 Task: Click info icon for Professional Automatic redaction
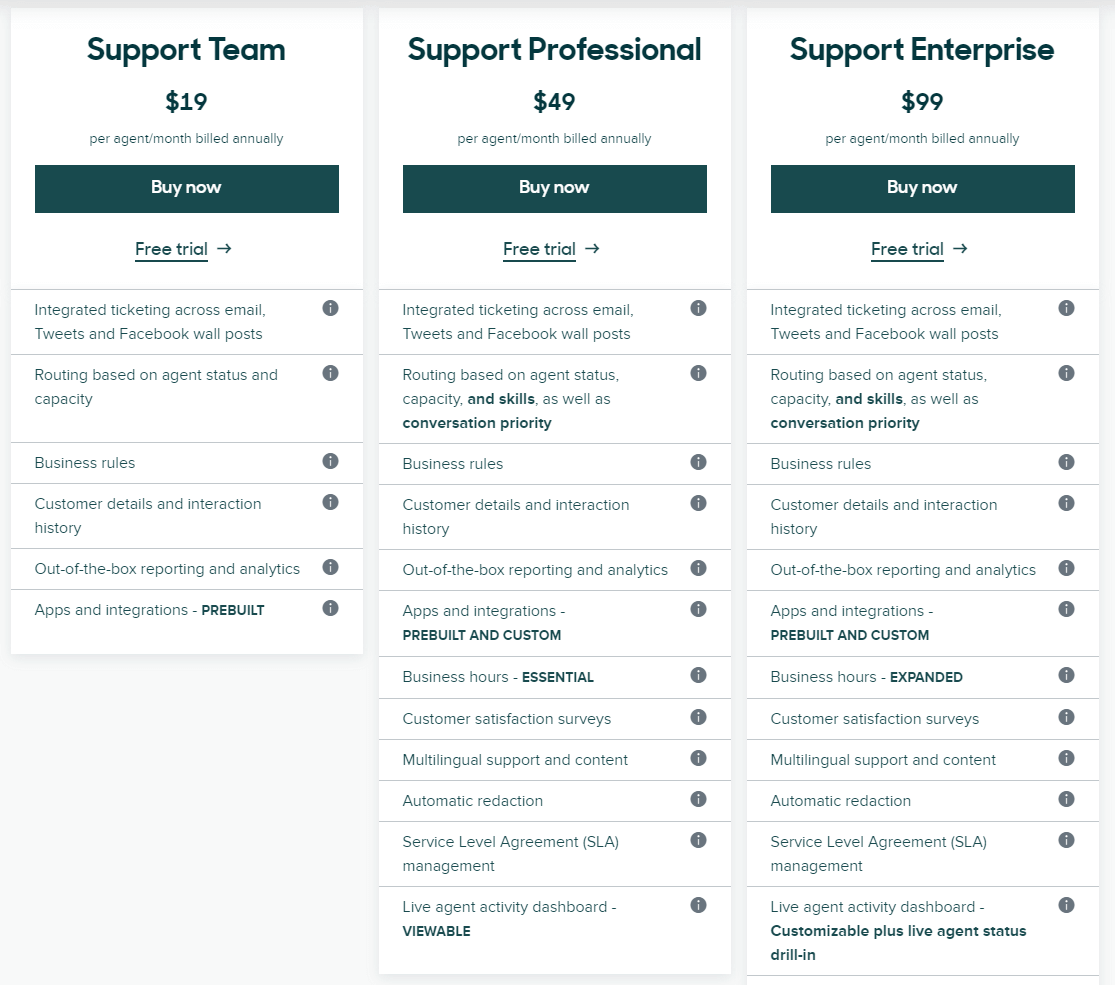point(698,799)
